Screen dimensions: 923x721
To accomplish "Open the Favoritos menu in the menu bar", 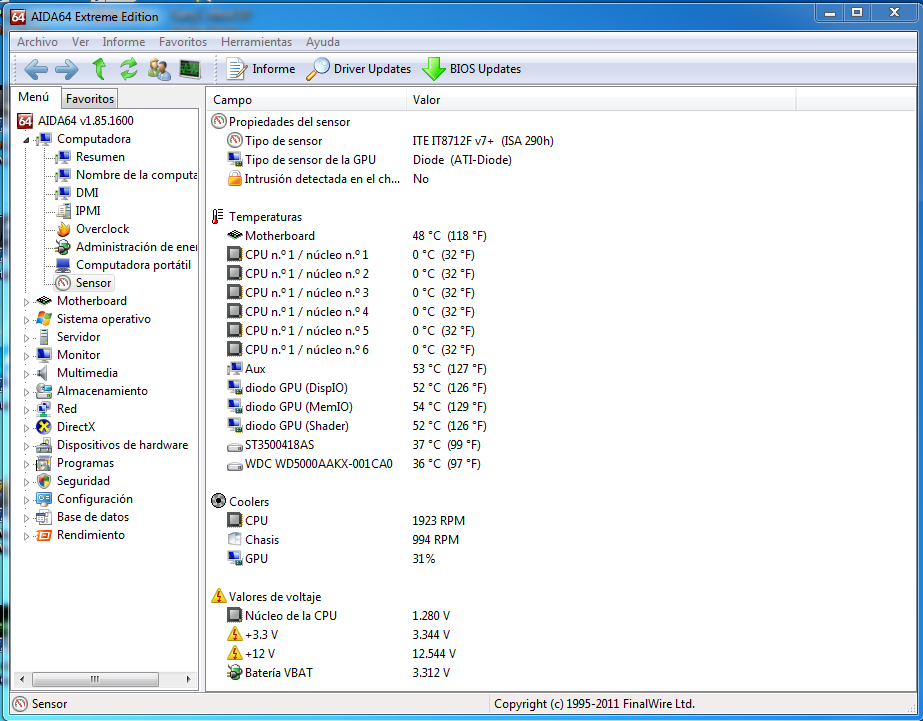I will pos(183,42).
